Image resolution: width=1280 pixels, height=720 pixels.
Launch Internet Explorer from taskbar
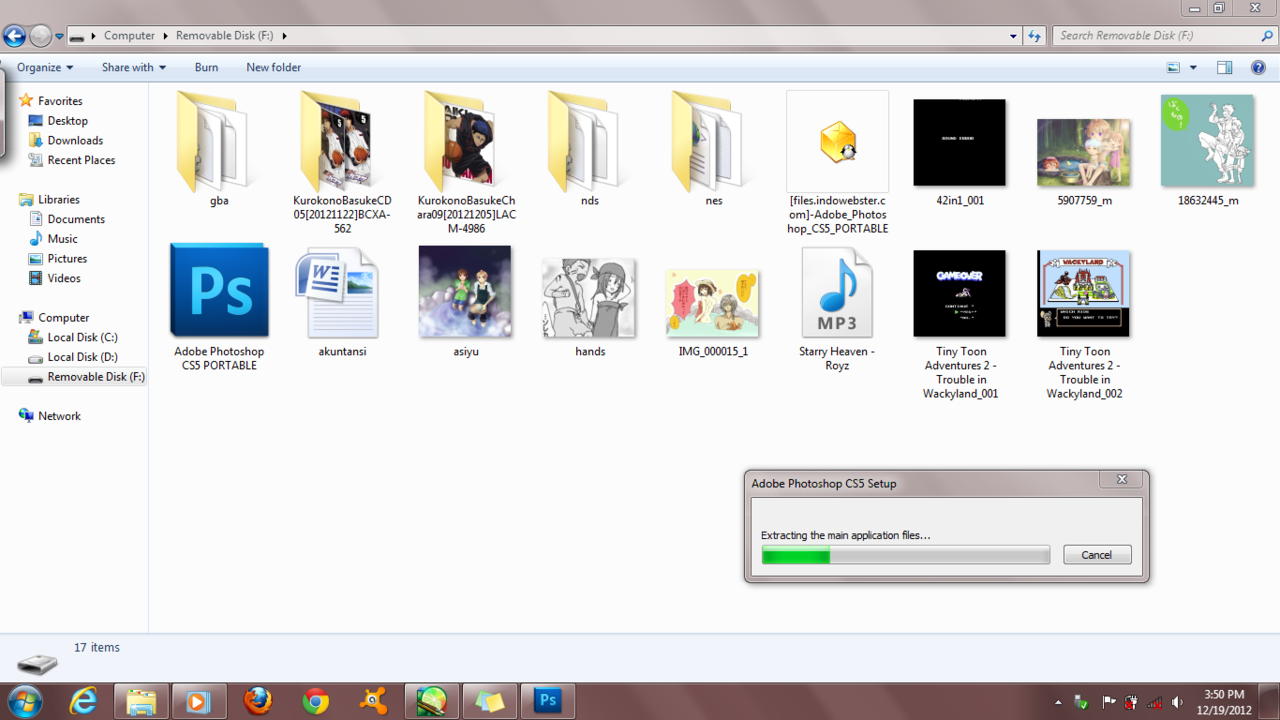pyautogui.click(x=83, y=702)
